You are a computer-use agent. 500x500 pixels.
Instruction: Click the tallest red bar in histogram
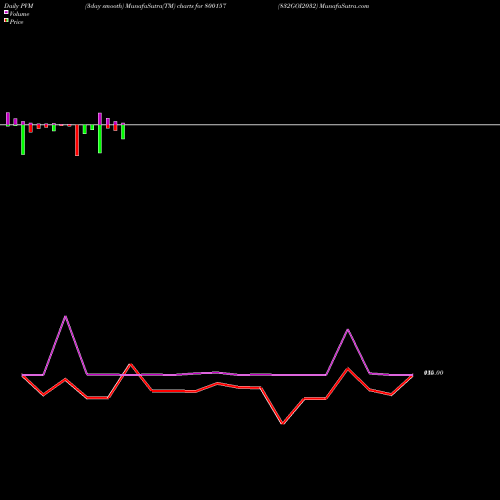click(77, 140)
